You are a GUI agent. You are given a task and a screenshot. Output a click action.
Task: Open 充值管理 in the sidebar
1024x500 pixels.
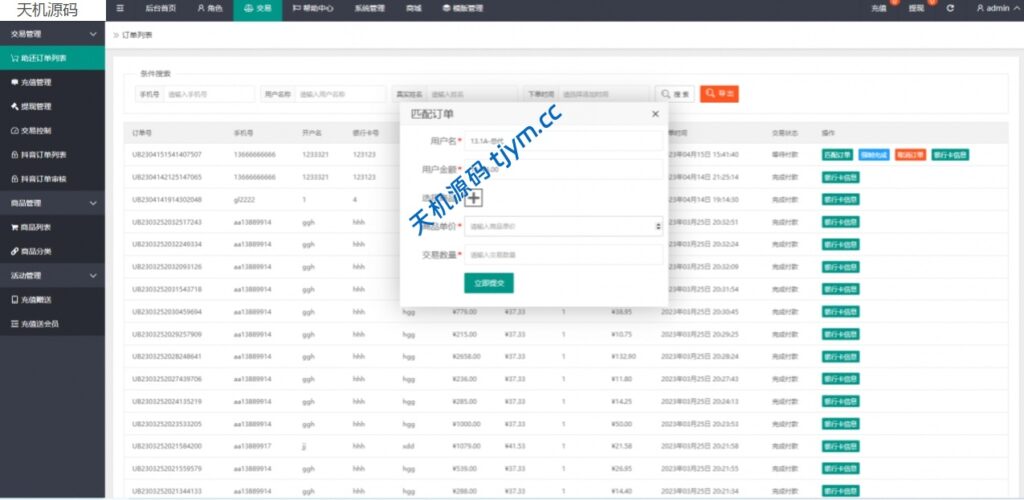pyautogui.click(x=36, y=82)
